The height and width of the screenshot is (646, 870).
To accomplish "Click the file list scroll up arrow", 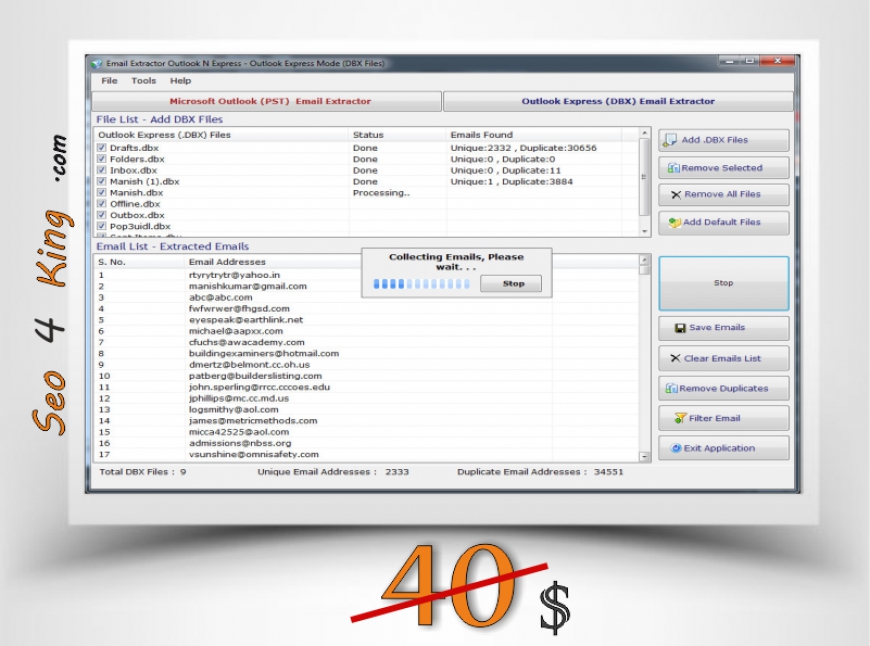I will pos(644,133).
